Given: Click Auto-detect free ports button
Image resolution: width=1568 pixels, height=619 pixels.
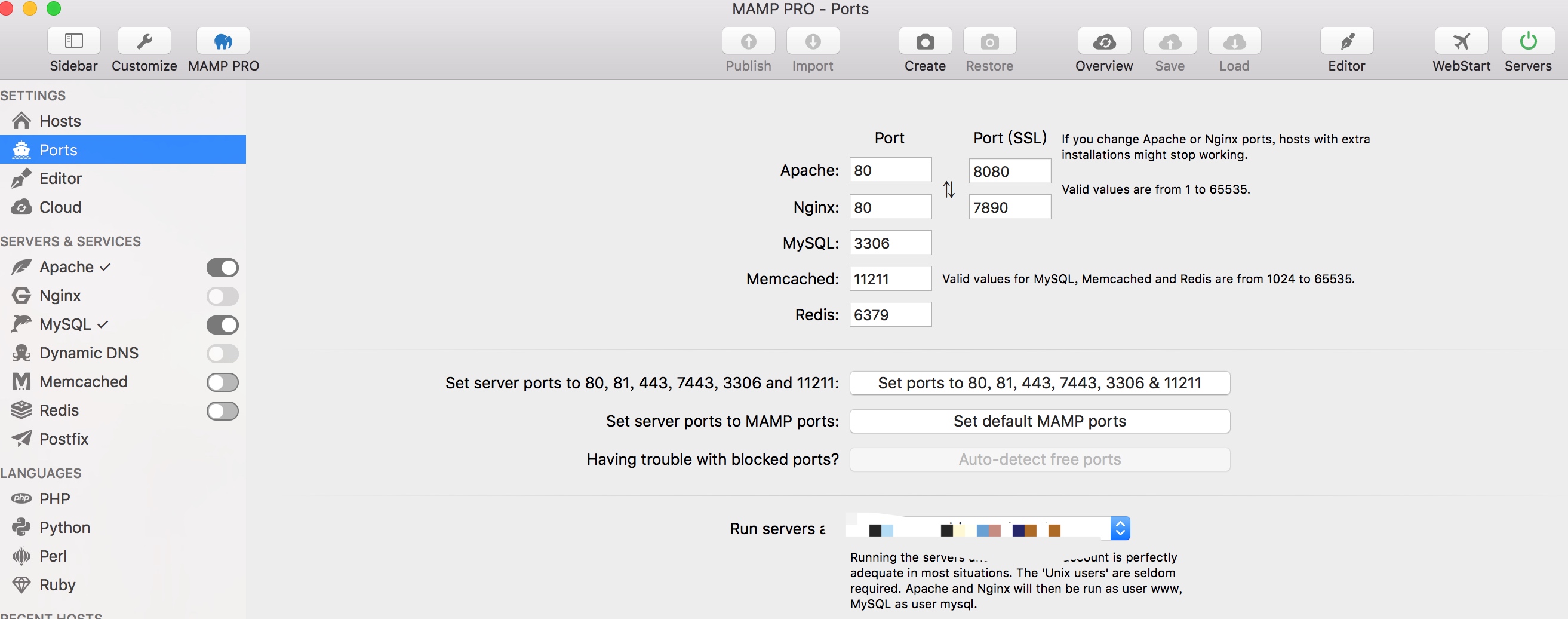Looking at the screenshot, I should pyautogui.click(x=1040, y=459).
